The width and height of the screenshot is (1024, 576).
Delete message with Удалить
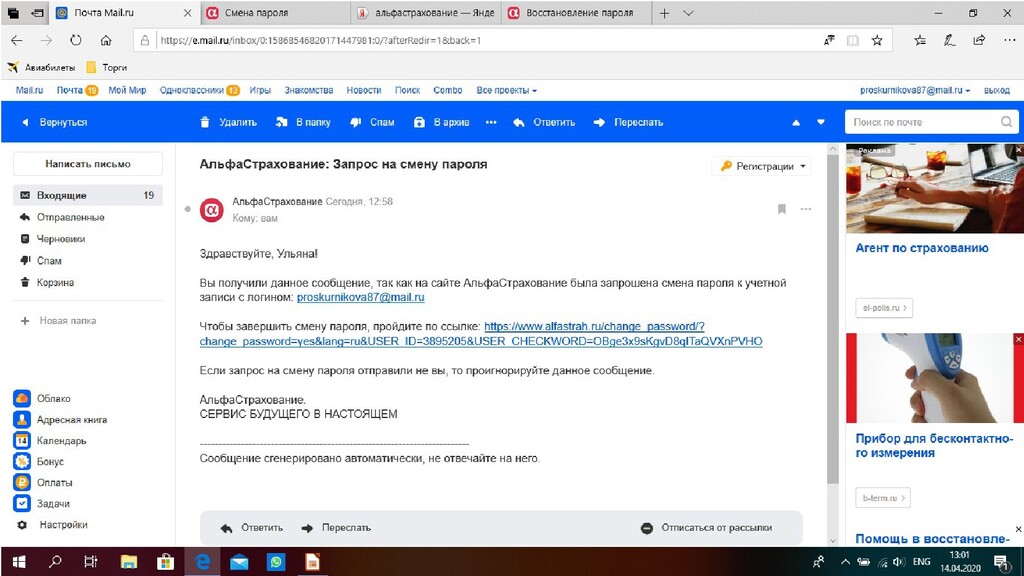[229, 122]
